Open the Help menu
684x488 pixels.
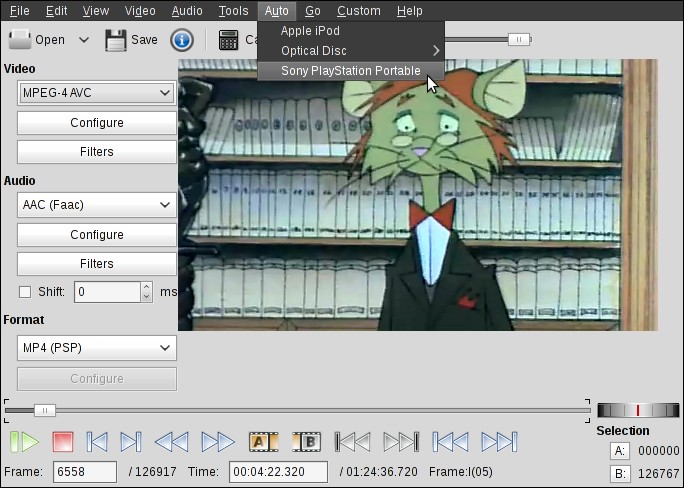pos(410,10)
